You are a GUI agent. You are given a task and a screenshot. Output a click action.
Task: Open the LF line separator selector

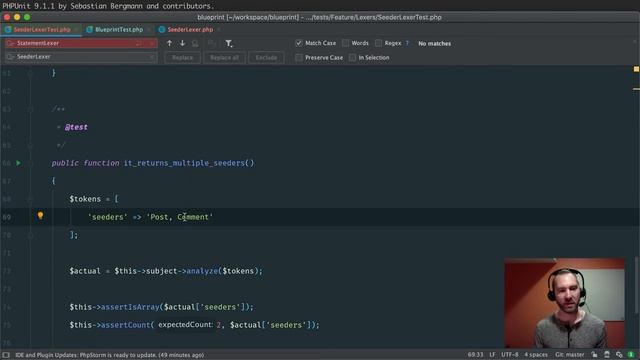(x=492, y=355)
